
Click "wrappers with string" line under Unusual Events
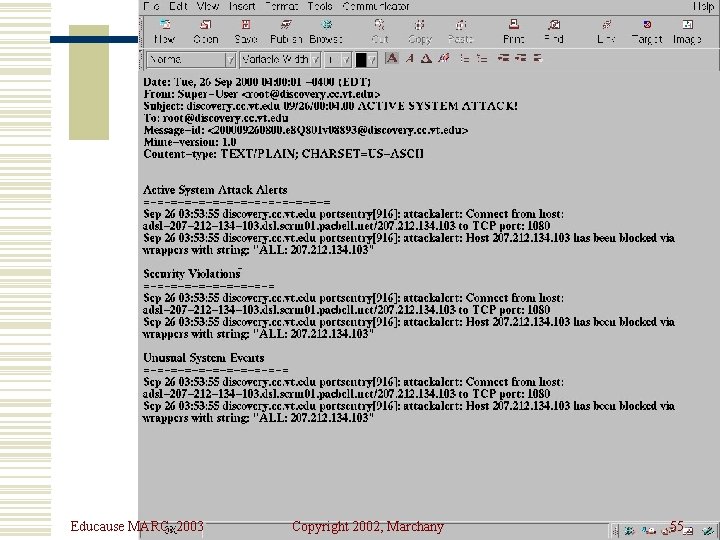[x=258, y=418]
